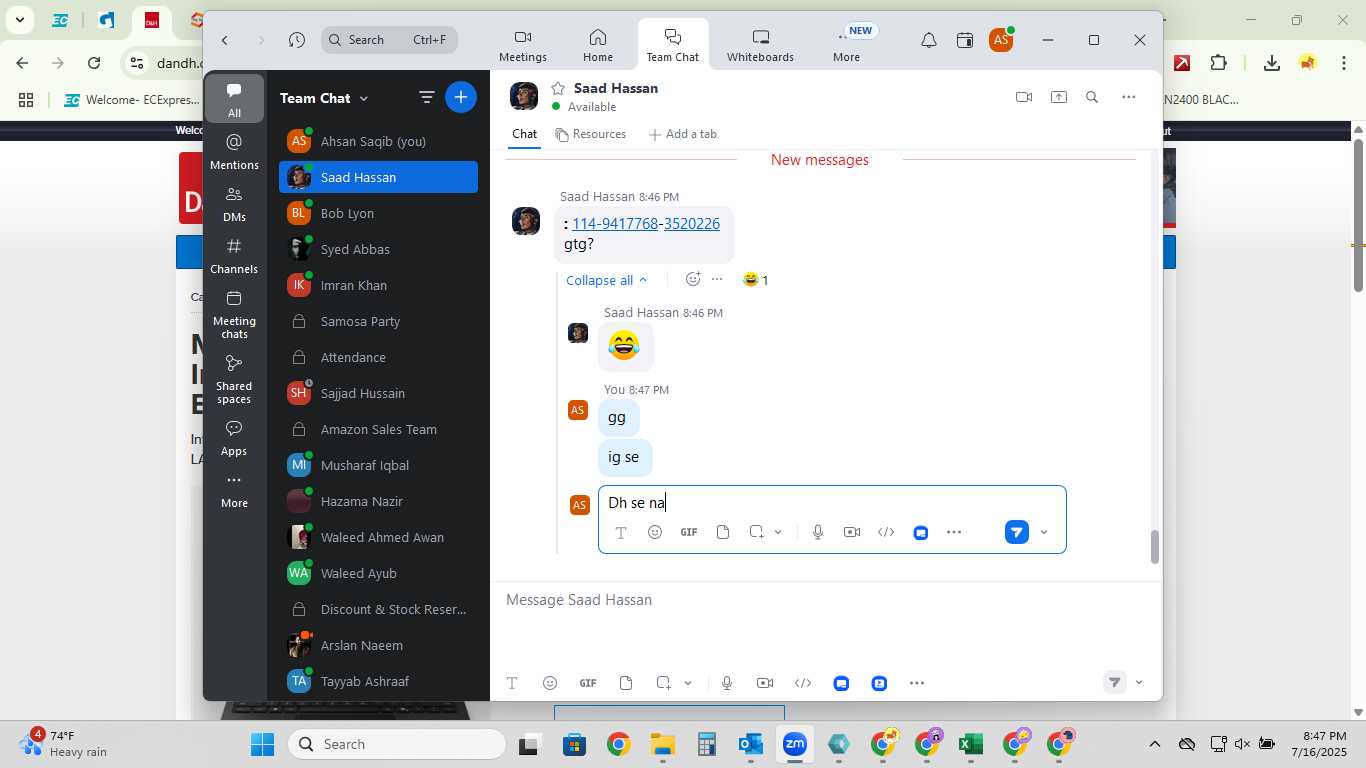Open the Tayyab Ashraaf chat
This screenshot has width=1366, height=768.
click(378, 681)
